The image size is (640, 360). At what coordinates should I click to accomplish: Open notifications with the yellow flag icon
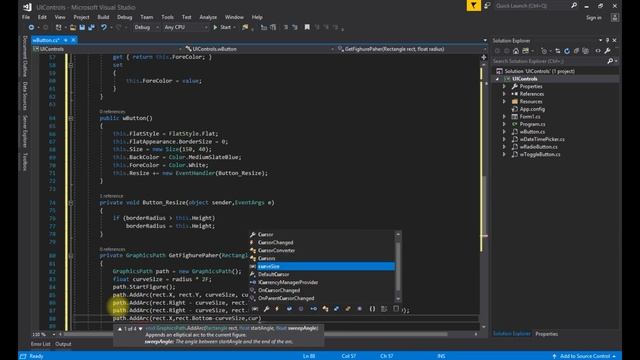(x=473, y=6)
